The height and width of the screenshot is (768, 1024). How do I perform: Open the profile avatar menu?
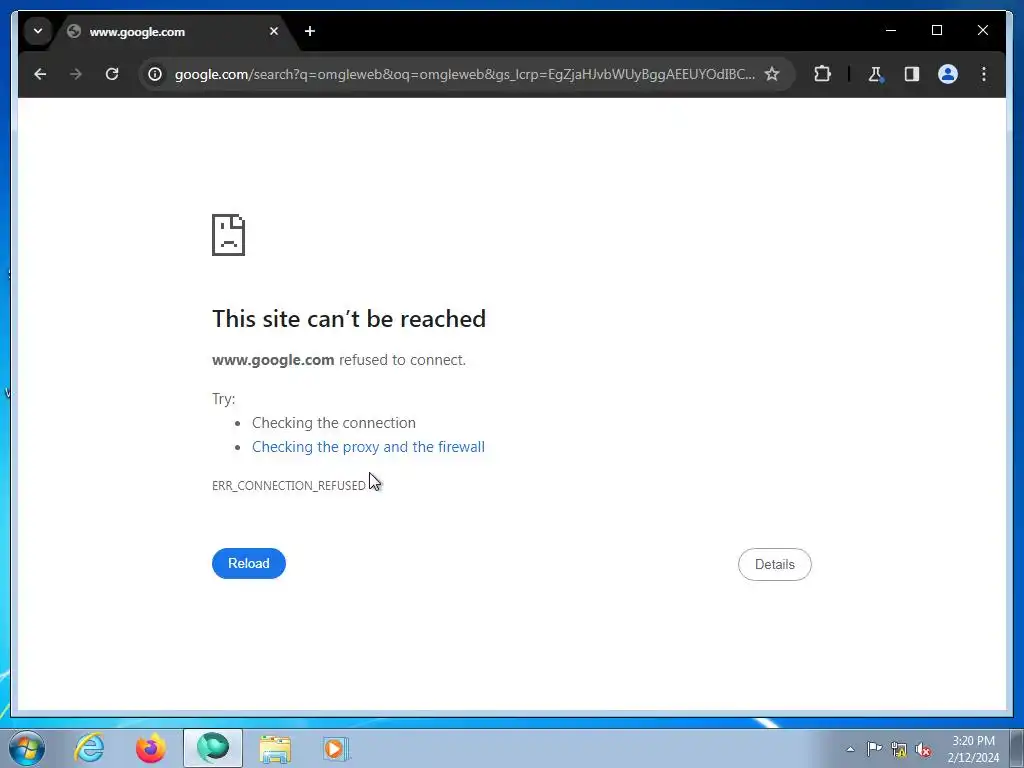point(948,74)
